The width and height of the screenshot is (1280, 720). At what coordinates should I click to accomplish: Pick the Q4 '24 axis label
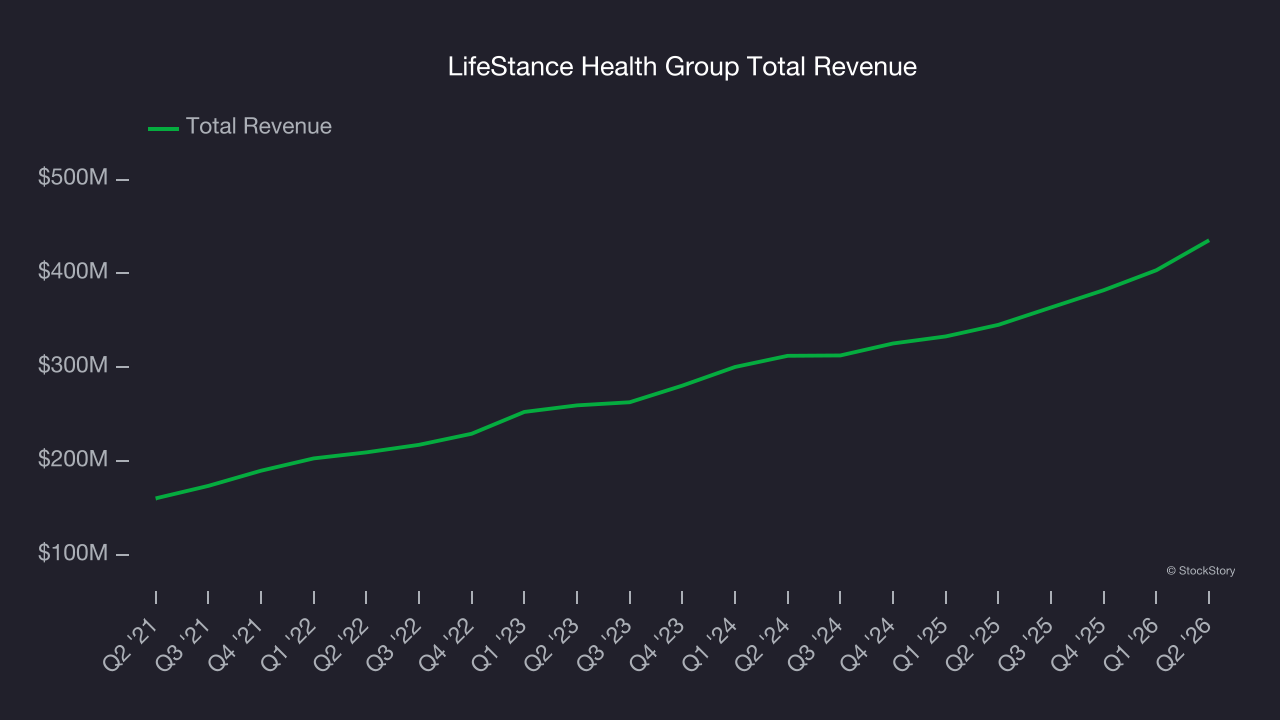point(869,643)
